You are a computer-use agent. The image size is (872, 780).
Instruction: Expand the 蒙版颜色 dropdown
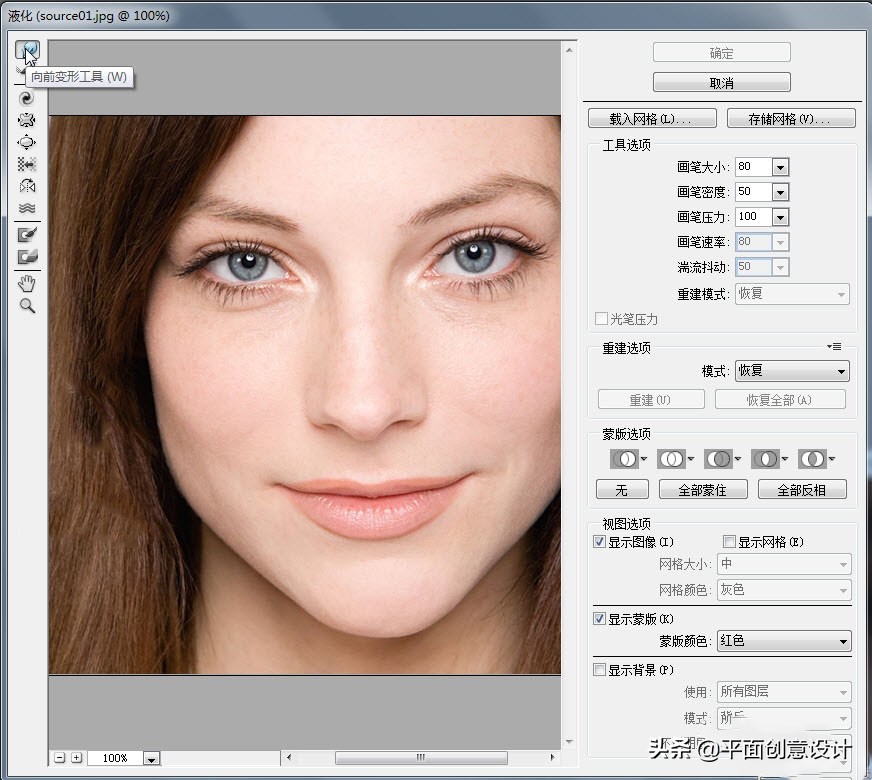pos(842,641)
